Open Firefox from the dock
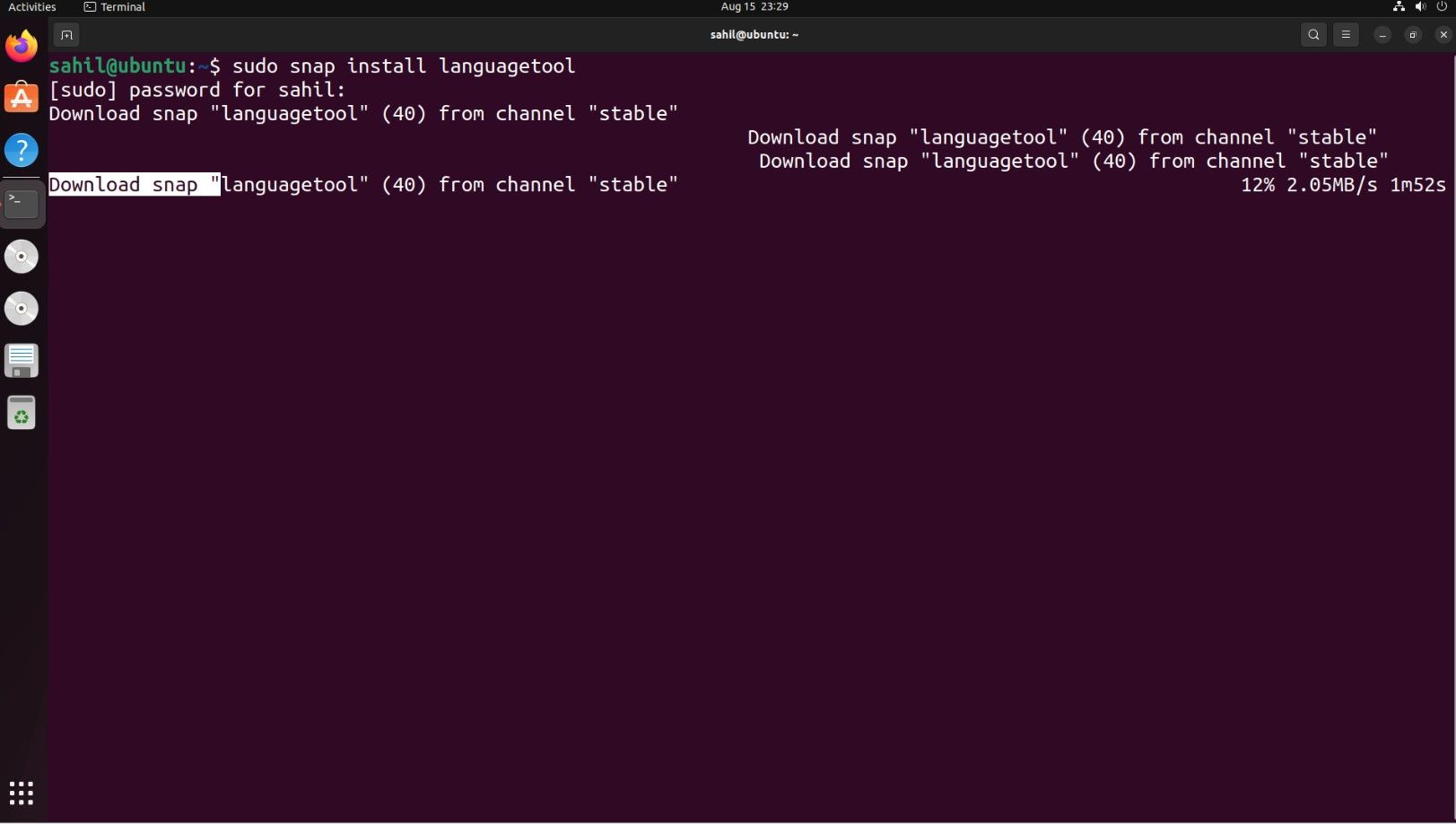Image resolution: width=1456 pixels, height=824 pixels. (x=22, y=46)
